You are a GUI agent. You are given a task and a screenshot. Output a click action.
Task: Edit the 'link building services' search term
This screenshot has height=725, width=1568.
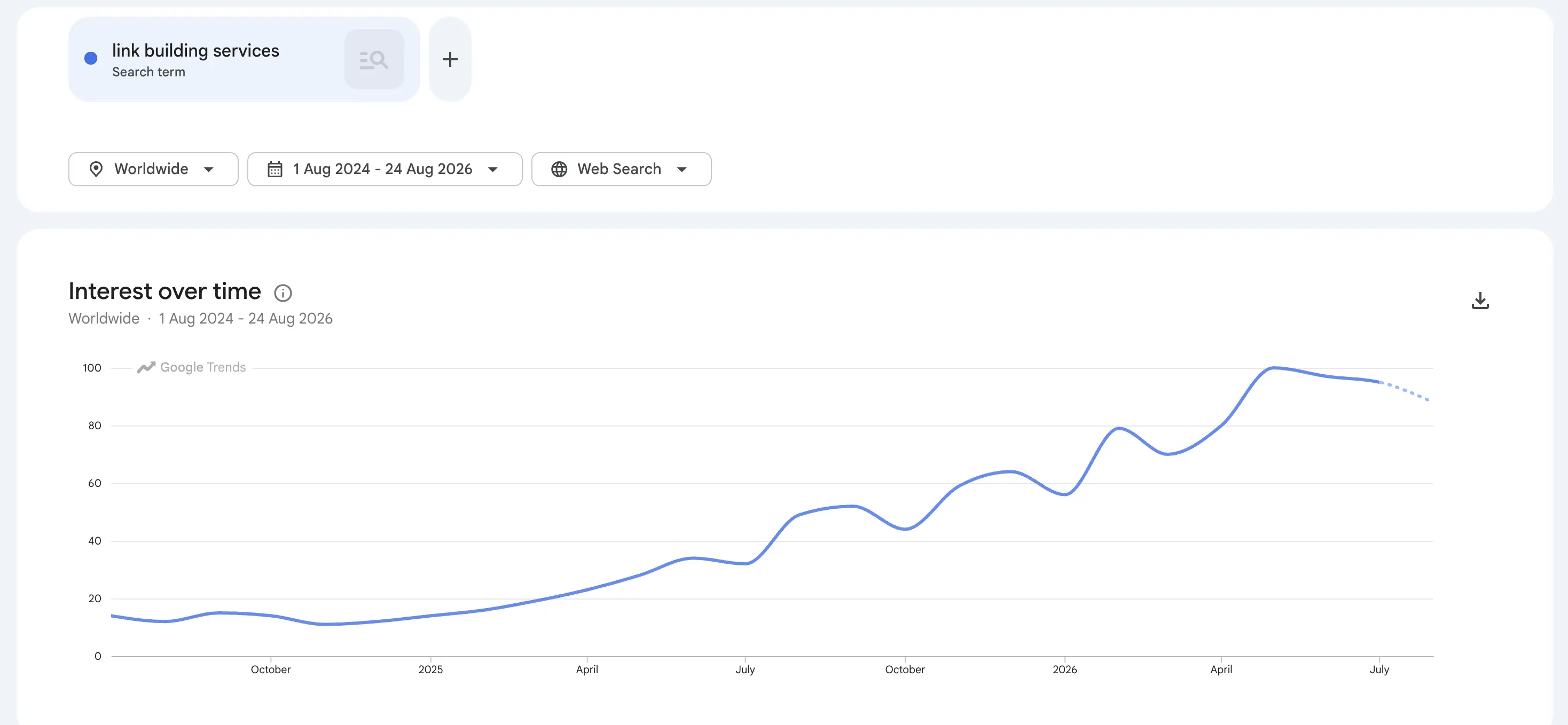(x=195, y=51)
